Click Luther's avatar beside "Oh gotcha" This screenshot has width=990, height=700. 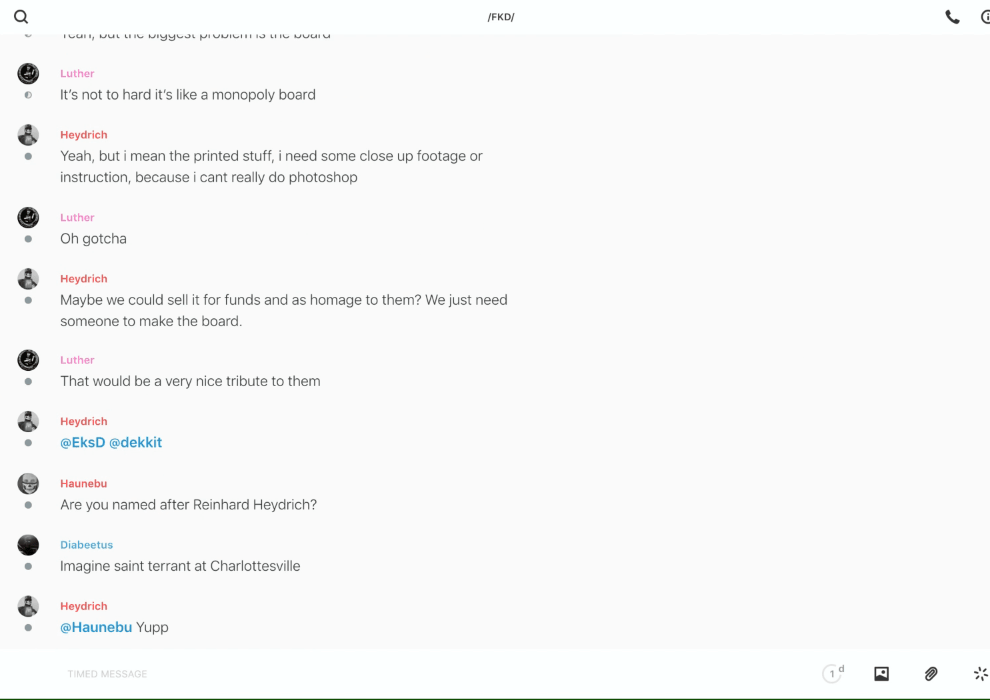pos(28,217)
